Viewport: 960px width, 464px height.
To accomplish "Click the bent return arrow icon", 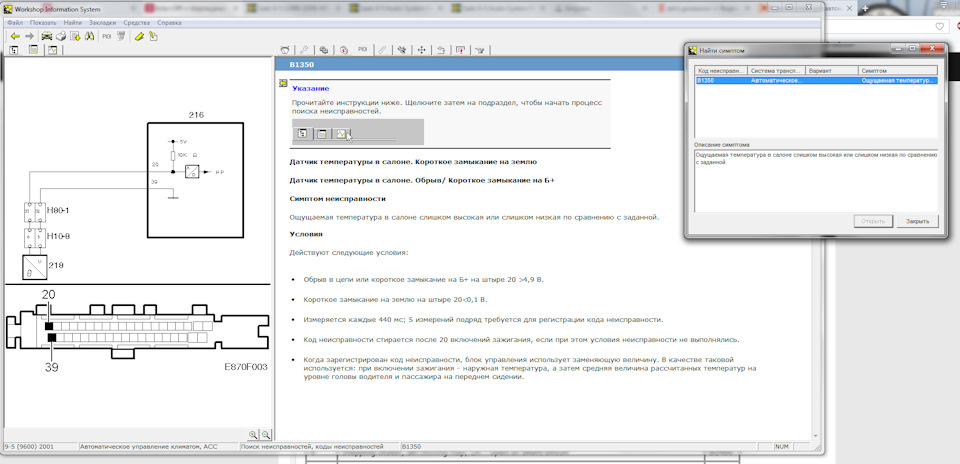I will tap(441, 50).
